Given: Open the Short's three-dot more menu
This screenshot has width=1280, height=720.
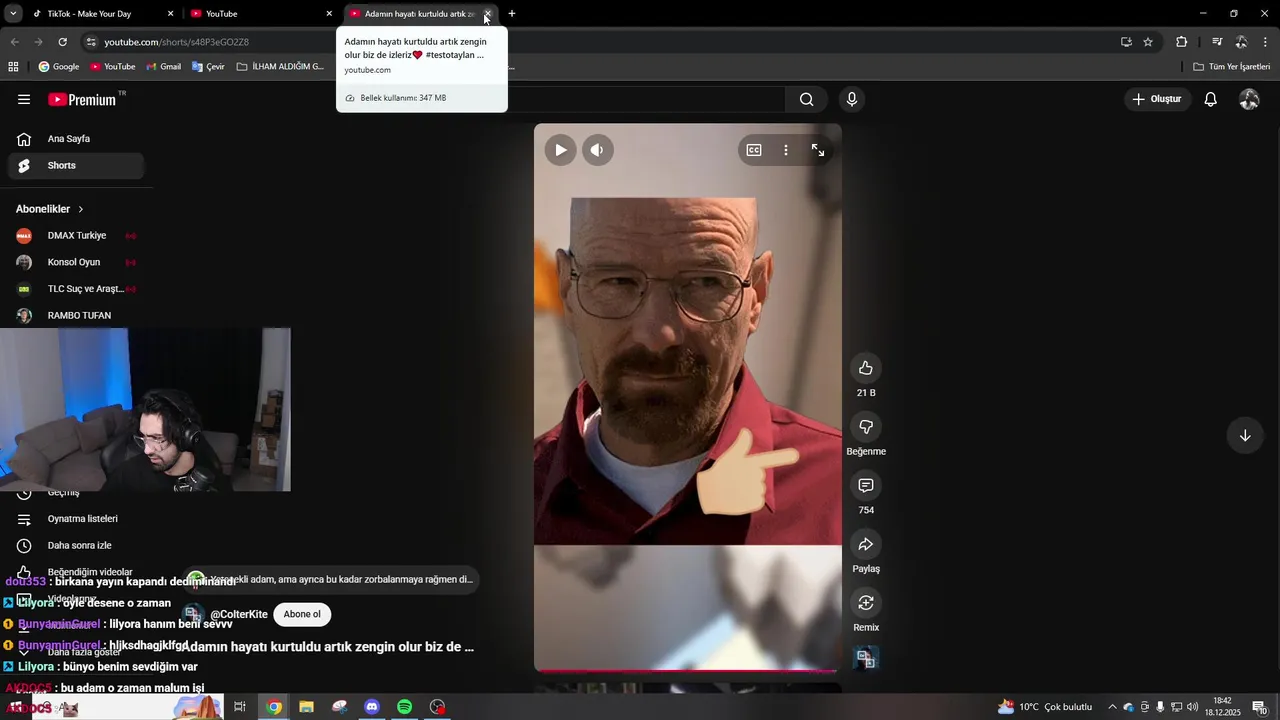Looking at the screenshot, I should click(x=786, y=150).
